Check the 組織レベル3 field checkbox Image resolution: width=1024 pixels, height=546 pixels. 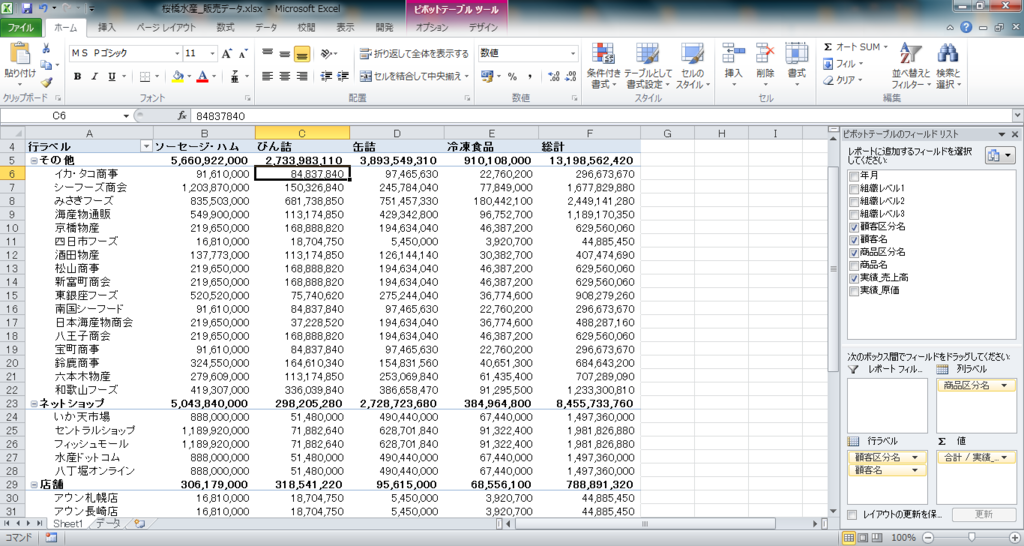(854, 214)
